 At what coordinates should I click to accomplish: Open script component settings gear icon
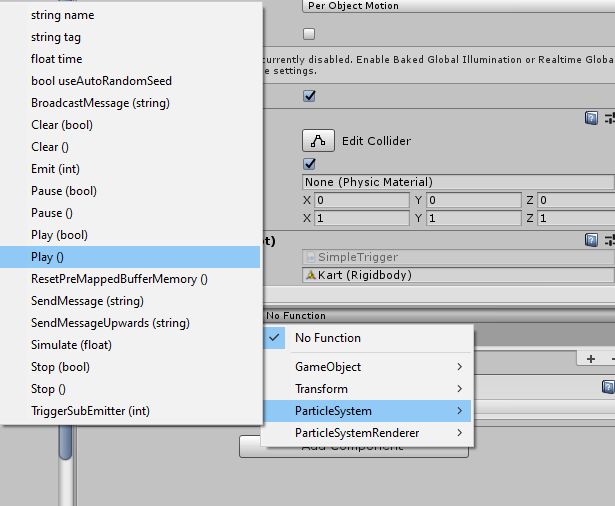click(x=610, y=240)
